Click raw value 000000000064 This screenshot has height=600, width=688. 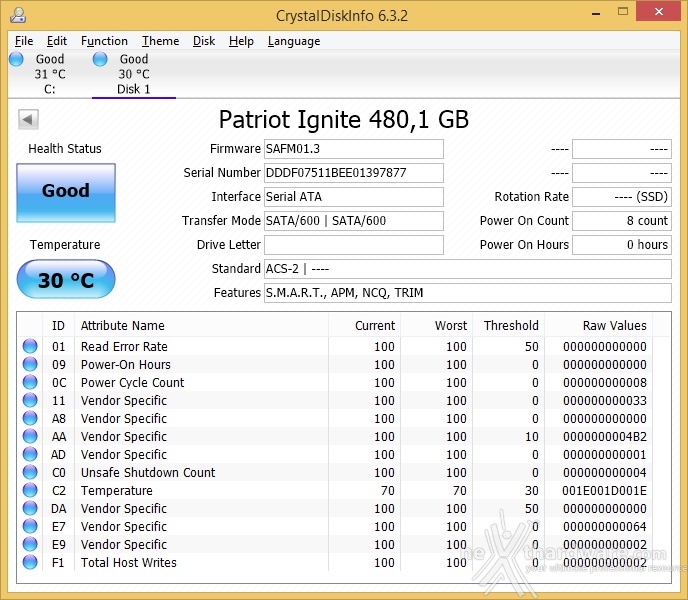point(605,526)
